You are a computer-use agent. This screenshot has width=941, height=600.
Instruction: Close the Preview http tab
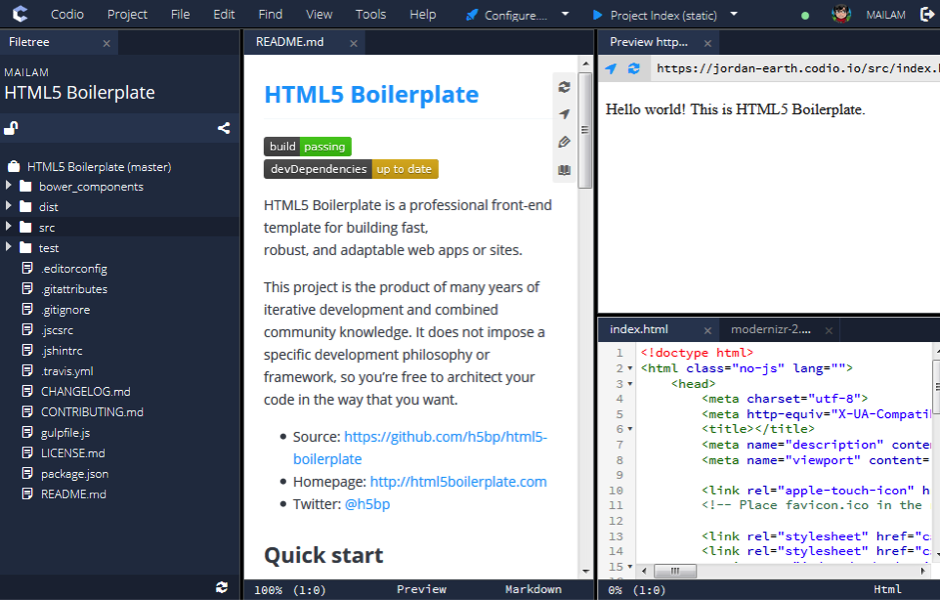pyautogui.click(x=708, y=43)
